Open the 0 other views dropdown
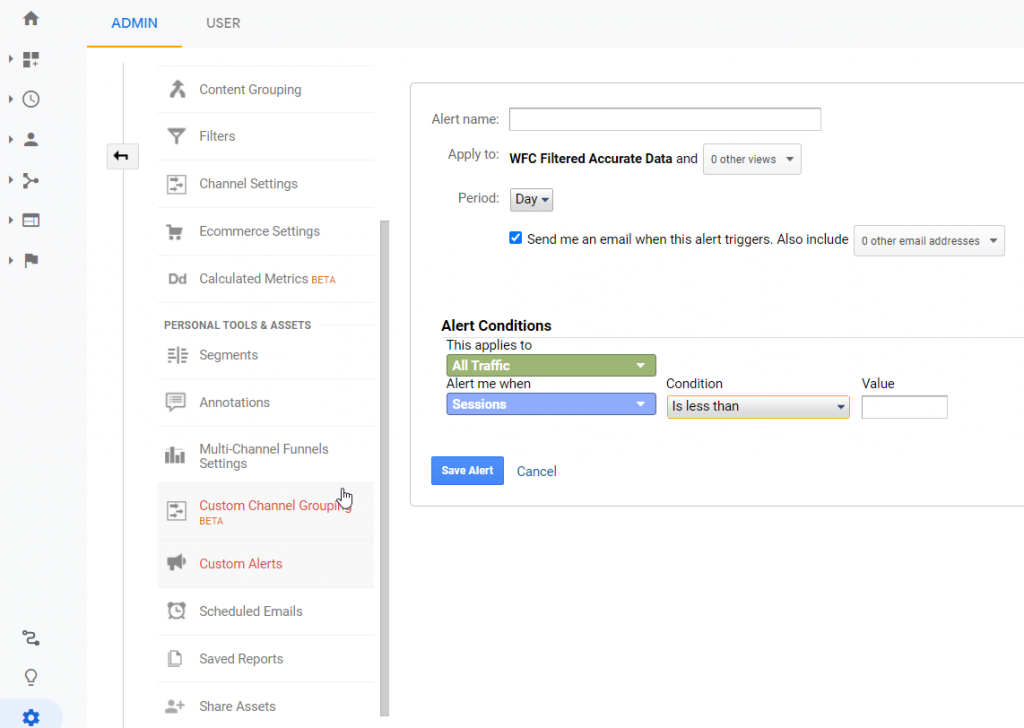The height and width of the screenshot is (728, 1024). pos(752,159)
